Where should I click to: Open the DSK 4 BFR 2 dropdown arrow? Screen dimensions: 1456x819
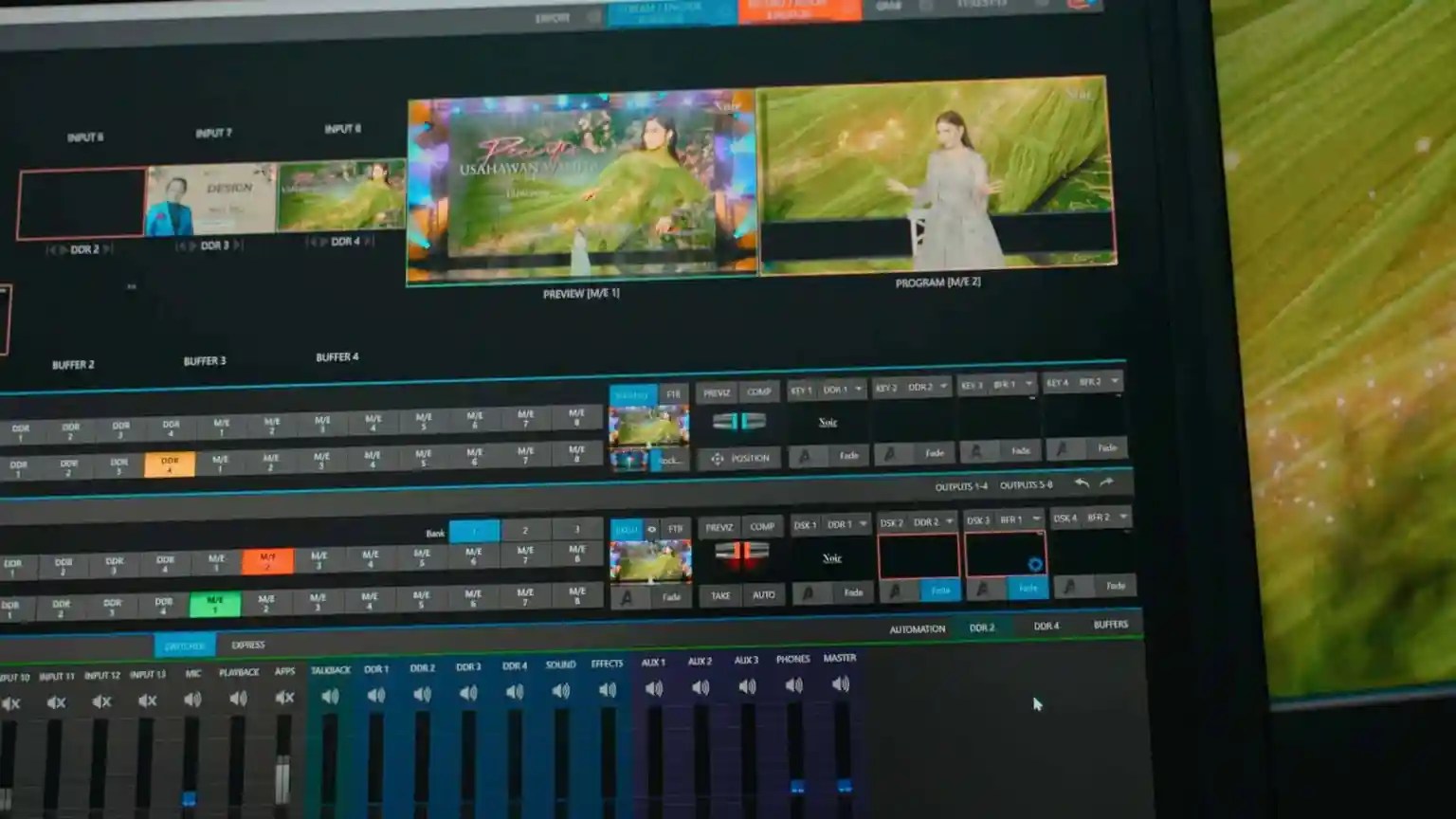click(1123, 518)
